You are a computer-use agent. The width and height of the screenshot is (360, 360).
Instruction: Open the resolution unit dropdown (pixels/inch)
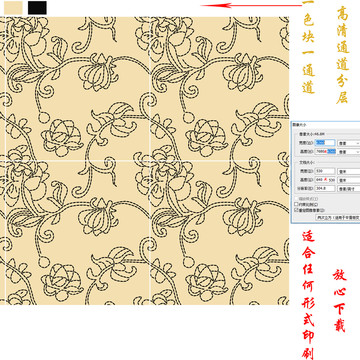[x=349, y=189]
